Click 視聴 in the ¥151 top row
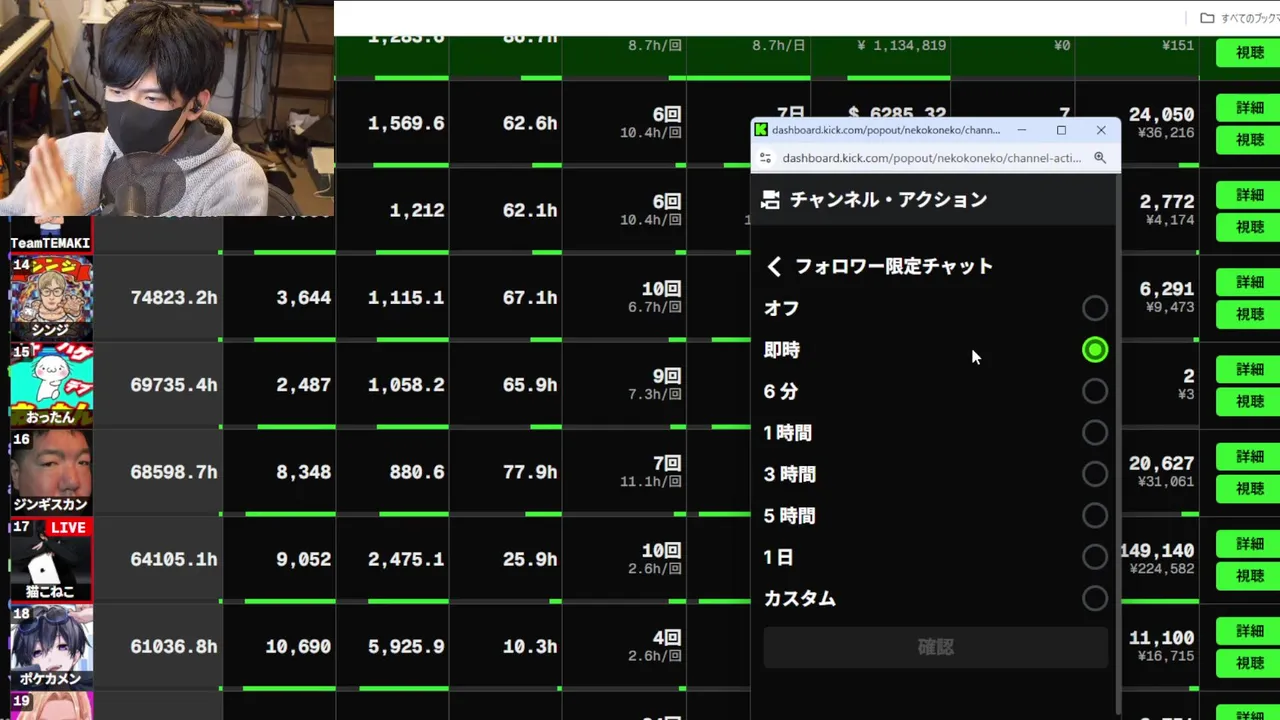Image resolution: width=1280 pixels, height=720 pixels. (1250, 53)
